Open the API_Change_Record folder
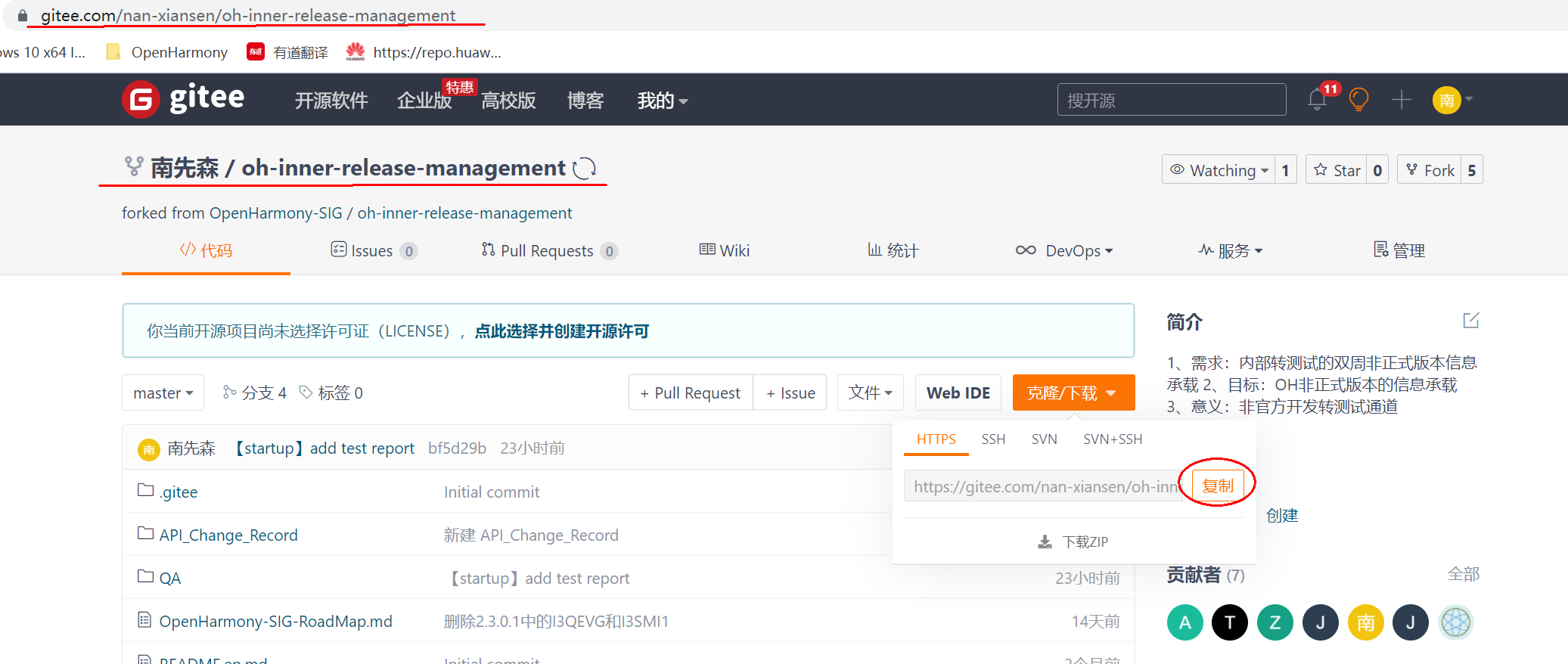Screen dimensions: 1568x664 pyautogui.click(x=228, y=535)
